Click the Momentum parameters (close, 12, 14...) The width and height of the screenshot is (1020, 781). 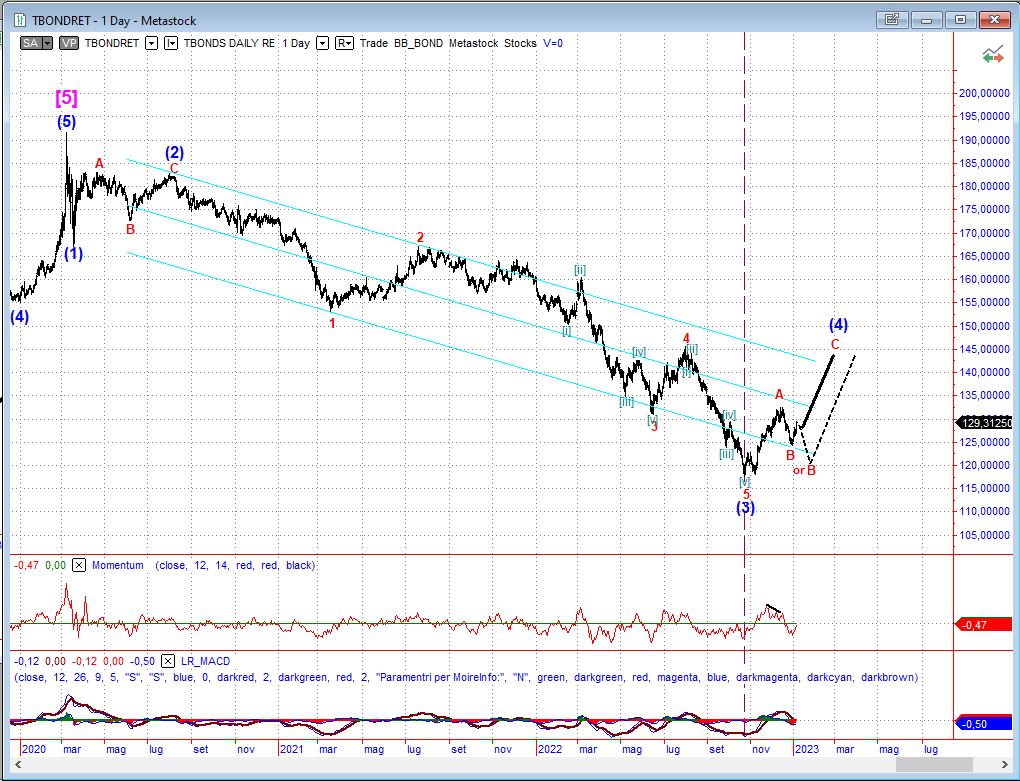(235, 565)
